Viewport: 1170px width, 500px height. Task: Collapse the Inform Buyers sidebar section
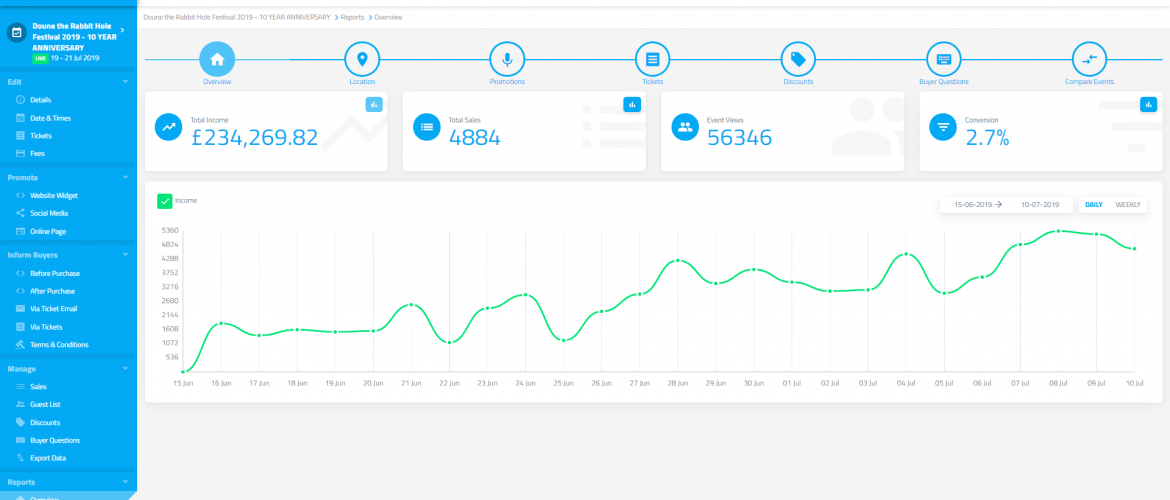tap(125, 255)
